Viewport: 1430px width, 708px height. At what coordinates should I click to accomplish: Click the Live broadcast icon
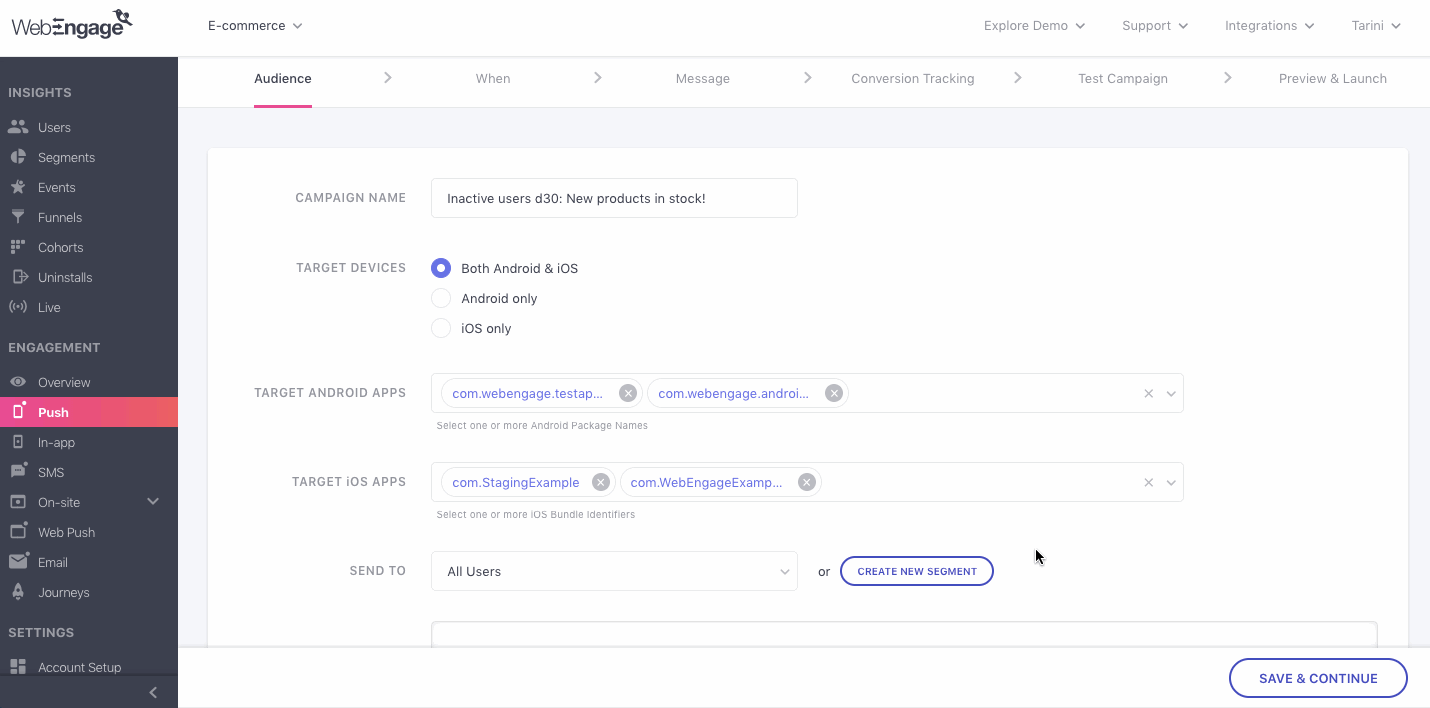[18, 307]
